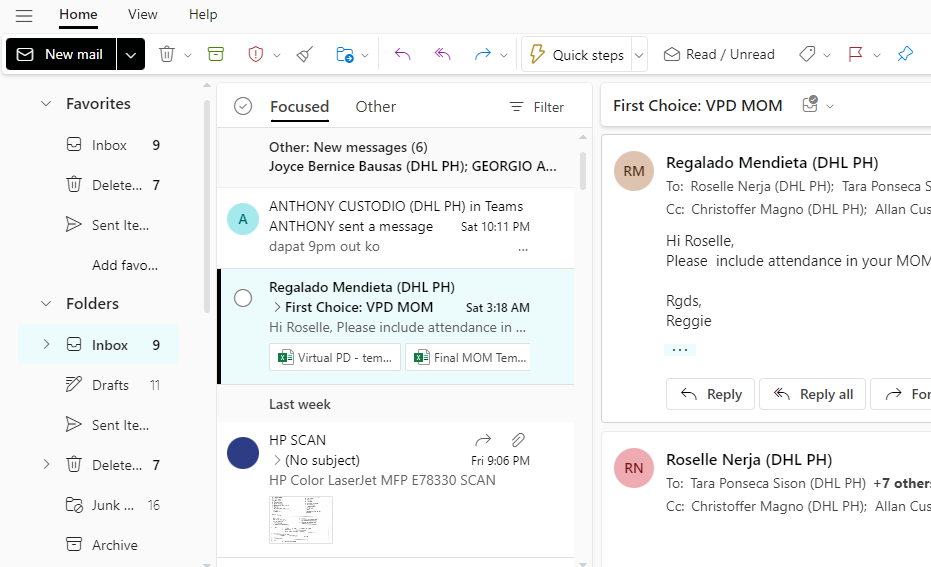Viewport: 931px width, 567px height.
Task: Archive the selected message
Action: (x=216, y=55)
